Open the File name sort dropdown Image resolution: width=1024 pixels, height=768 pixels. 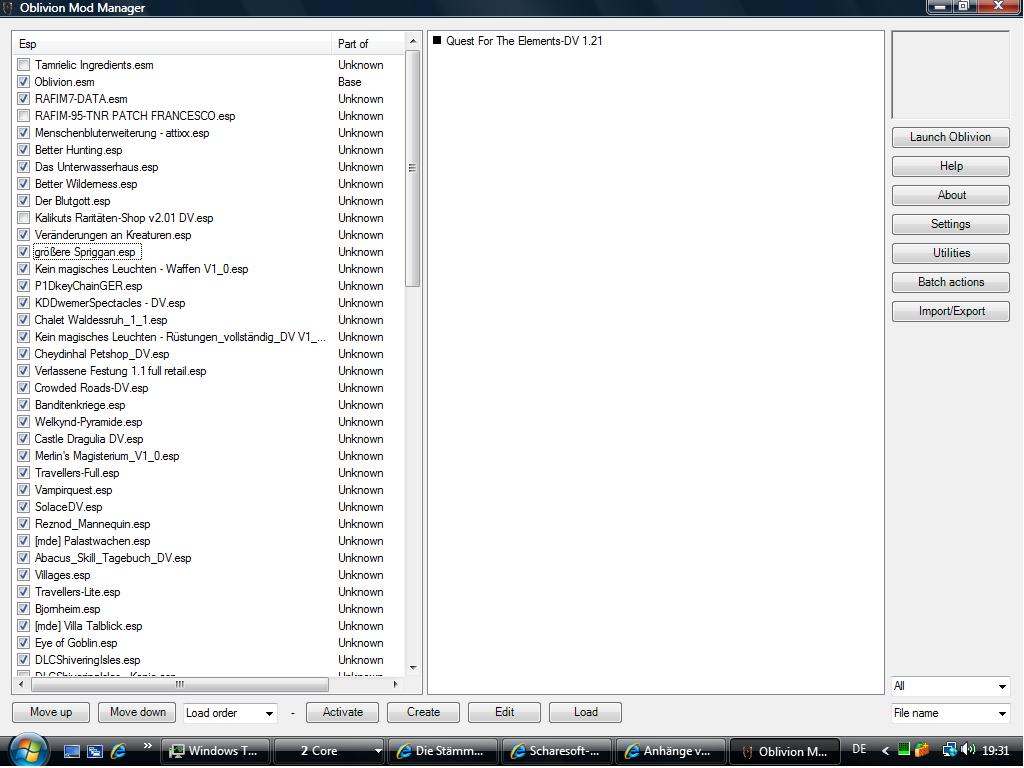[950, 713]
